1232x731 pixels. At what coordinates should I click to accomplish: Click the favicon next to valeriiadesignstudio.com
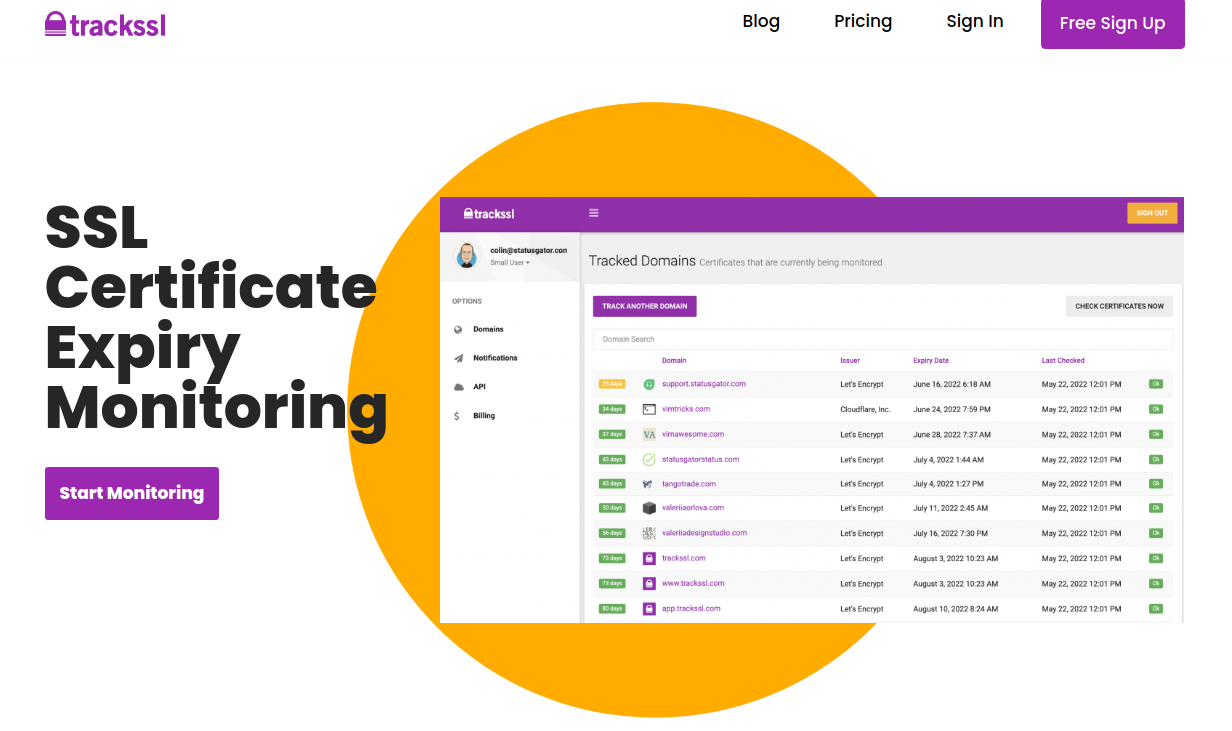pos(649,533)
